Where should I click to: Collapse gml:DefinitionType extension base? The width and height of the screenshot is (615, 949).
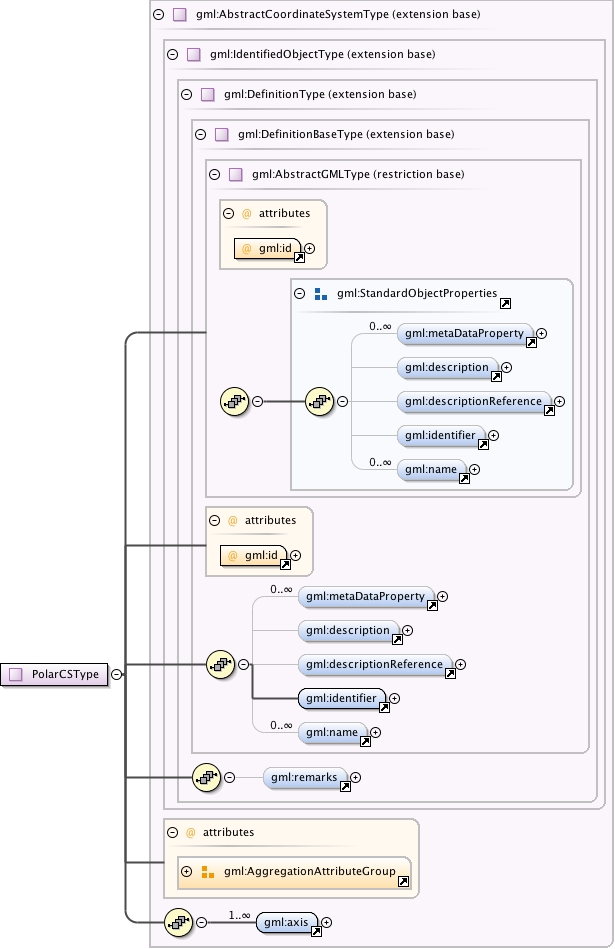pos(186,94)
